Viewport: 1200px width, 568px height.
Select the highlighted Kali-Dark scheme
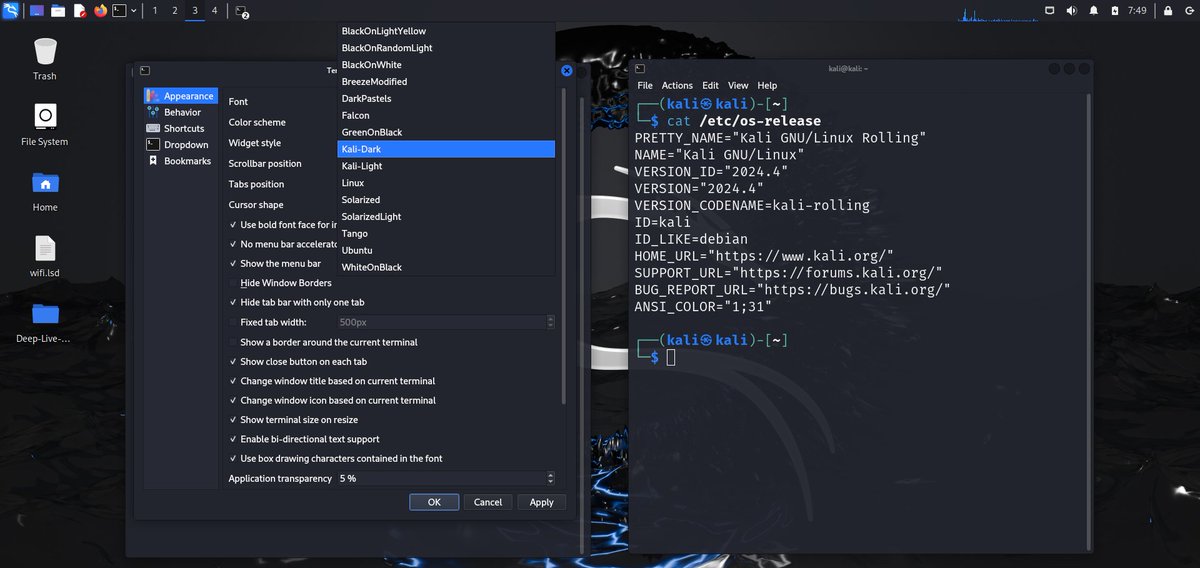coord(446,149)
